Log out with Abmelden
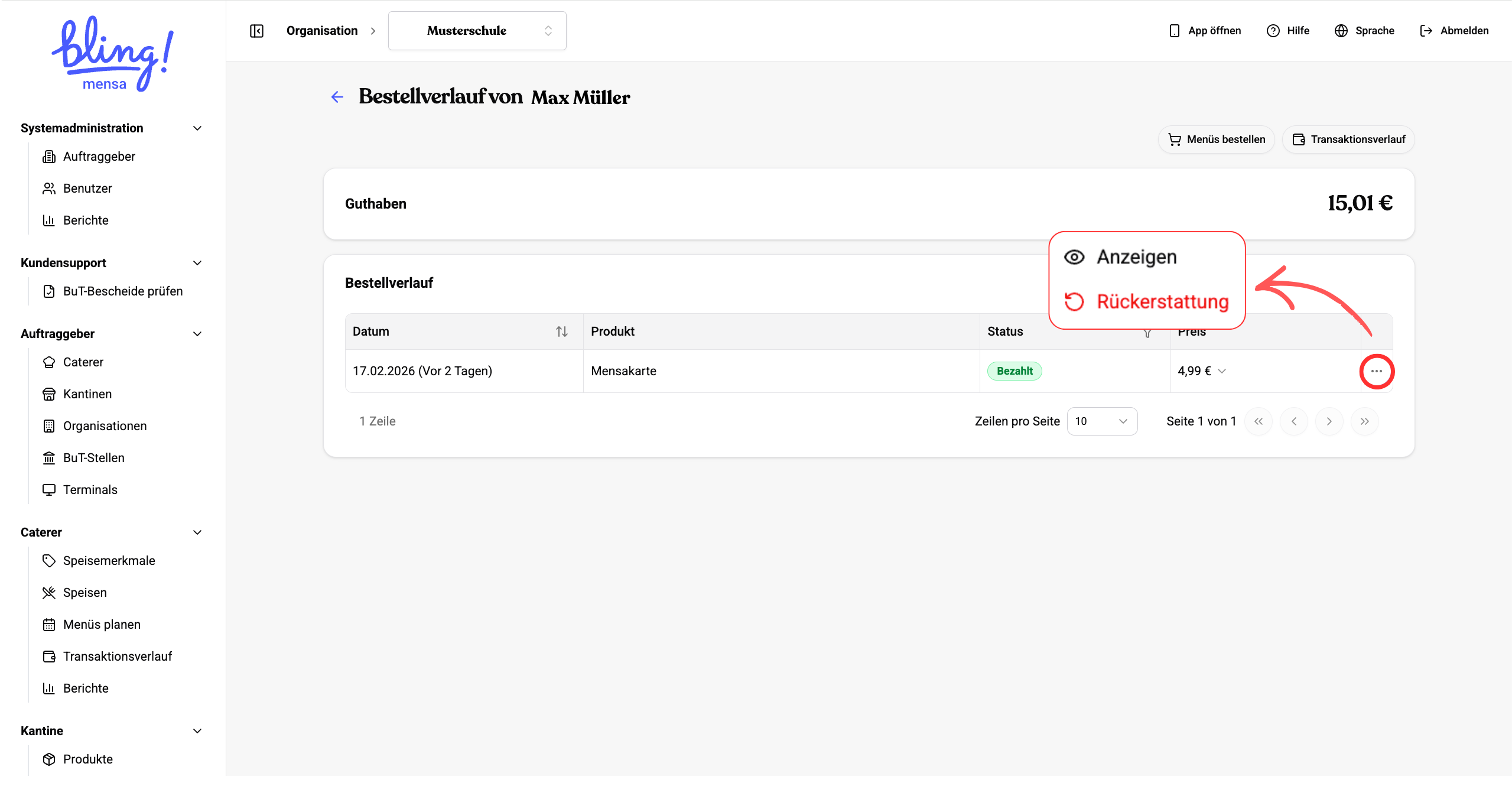Image resolution: width=1512 pixels, height=796 pixels. (1454, 31)
